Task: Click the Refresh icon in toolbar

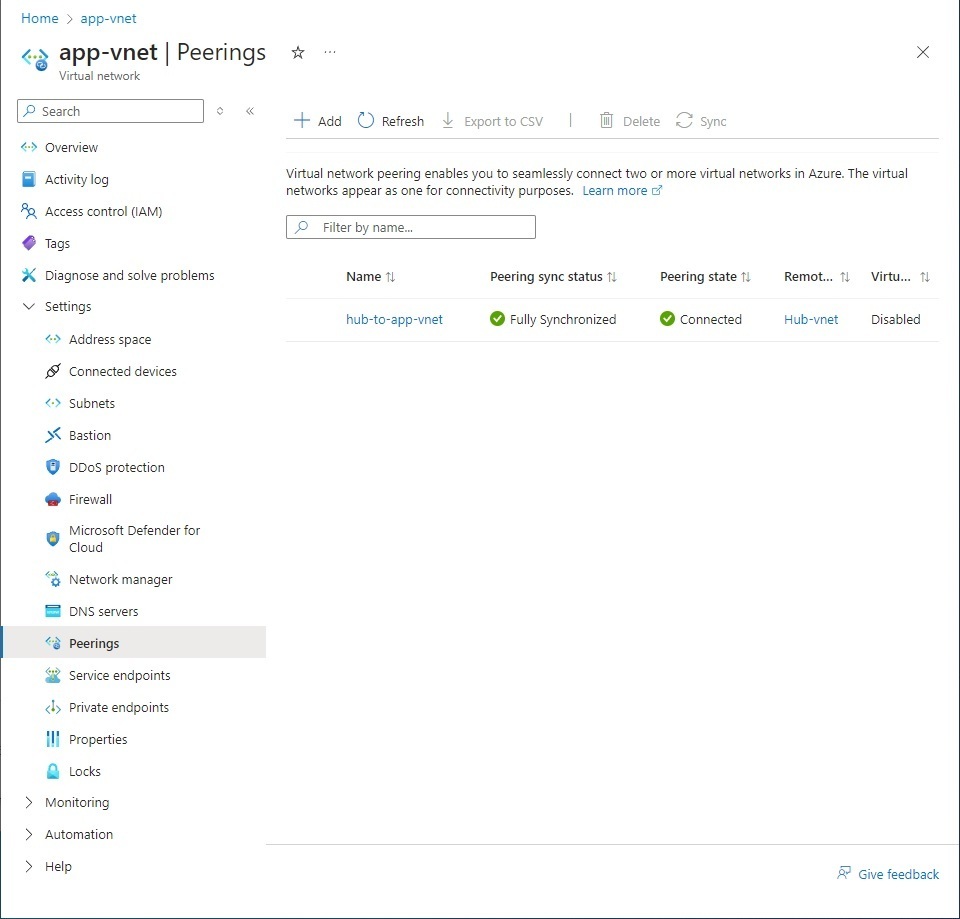Action: (x=366, y=121)
